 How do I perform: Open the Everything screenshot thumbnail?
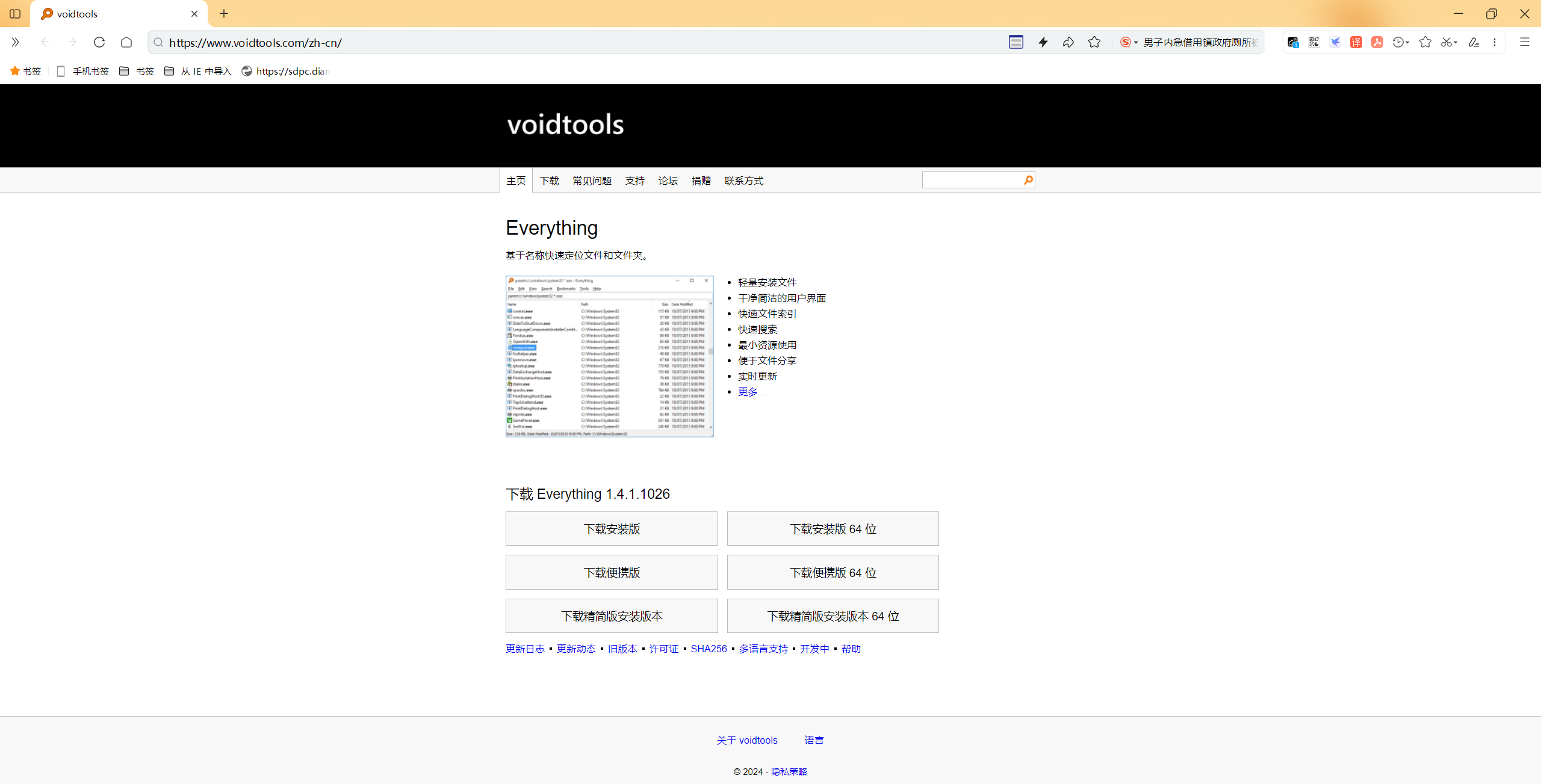(x=609, y=356)
